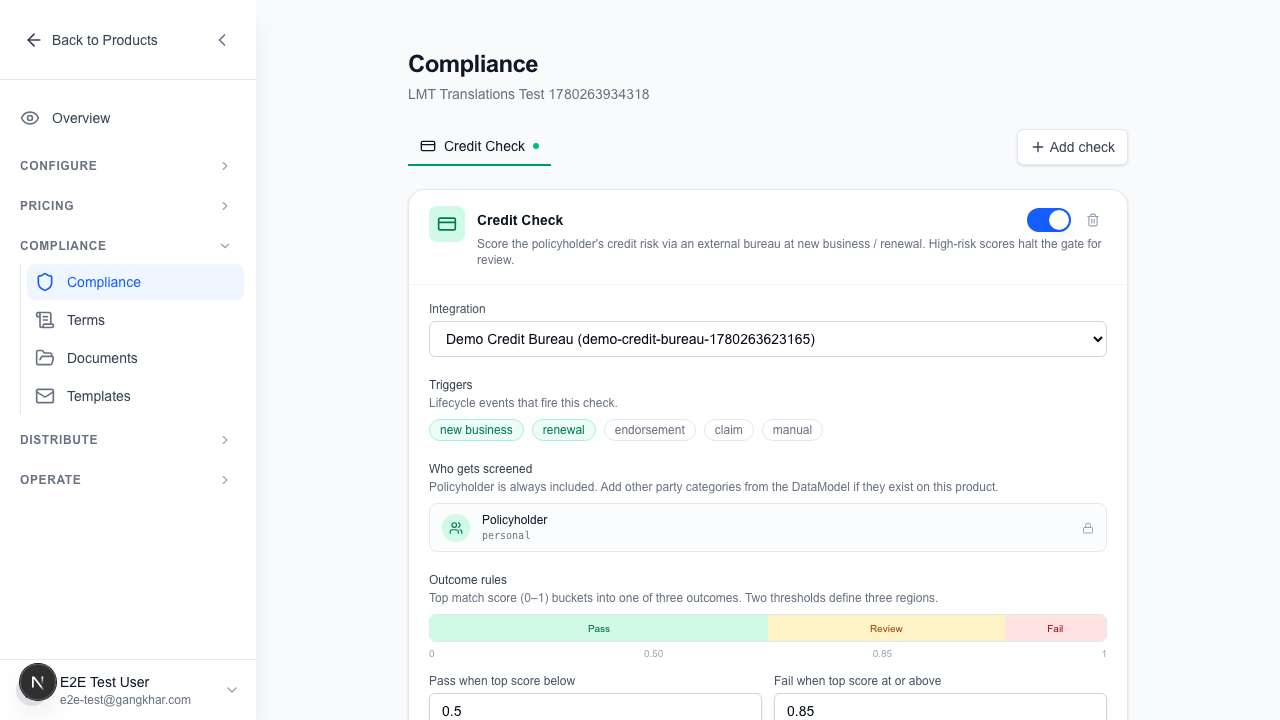Edit the Fail when top score at or above field

click(940, 710)
